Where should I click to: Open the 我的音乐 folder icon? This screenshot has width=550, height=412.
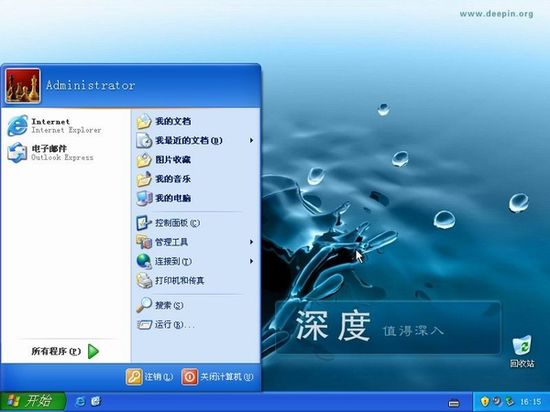[144, 179]
